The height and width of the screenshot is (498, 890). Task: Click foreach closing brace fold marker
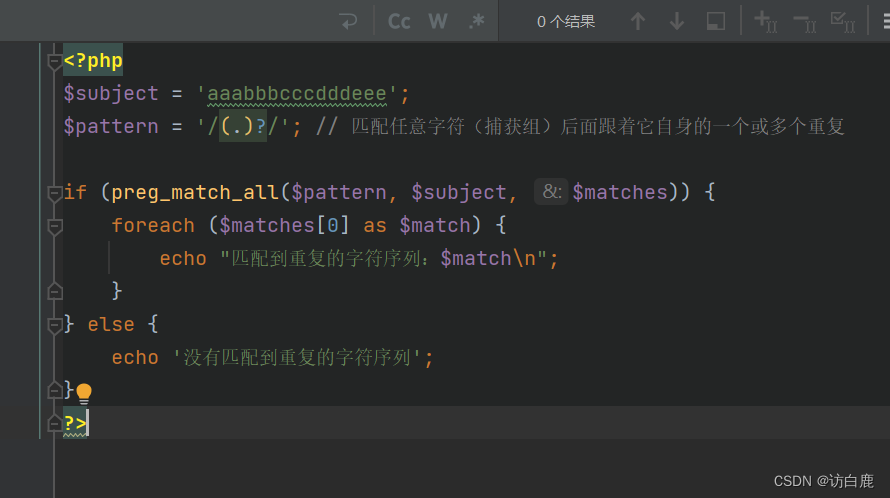click(x=54, y=291)
